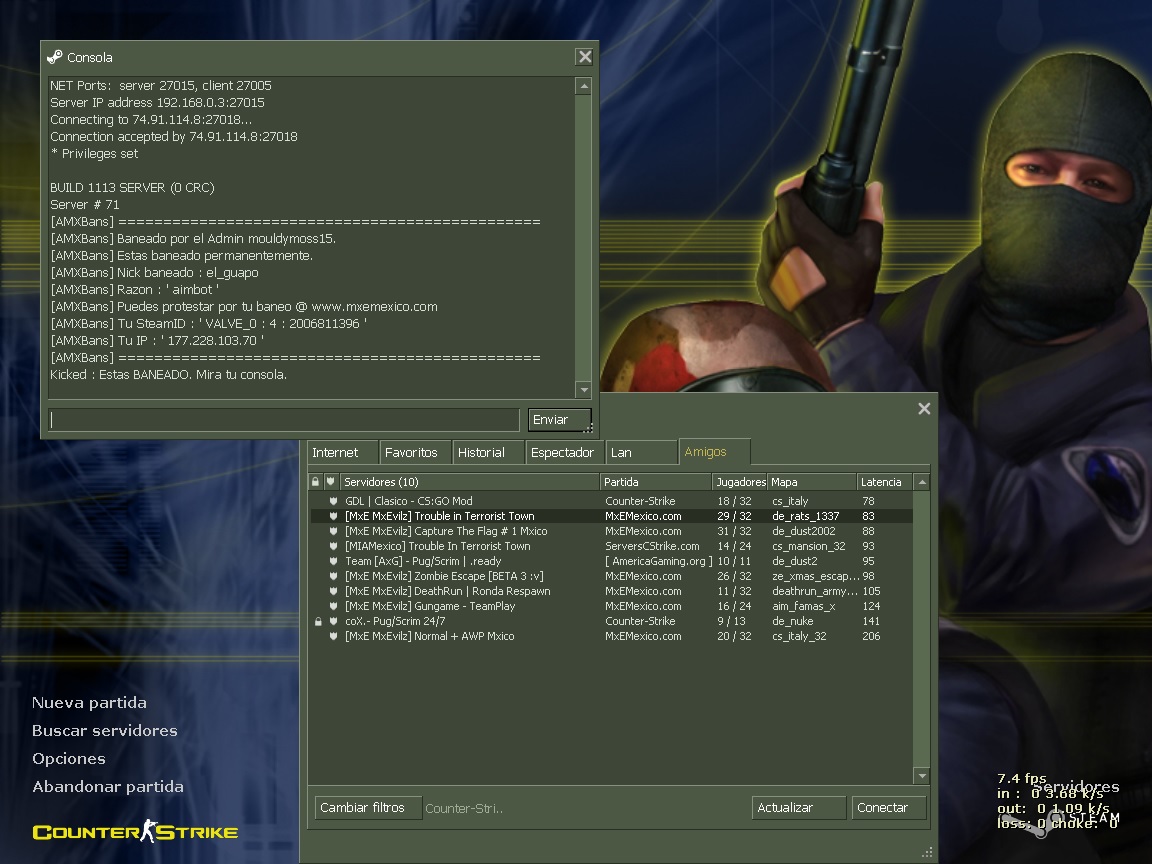Click the Conectar button
The image size is (1152, 864).
tap(889, 807)
